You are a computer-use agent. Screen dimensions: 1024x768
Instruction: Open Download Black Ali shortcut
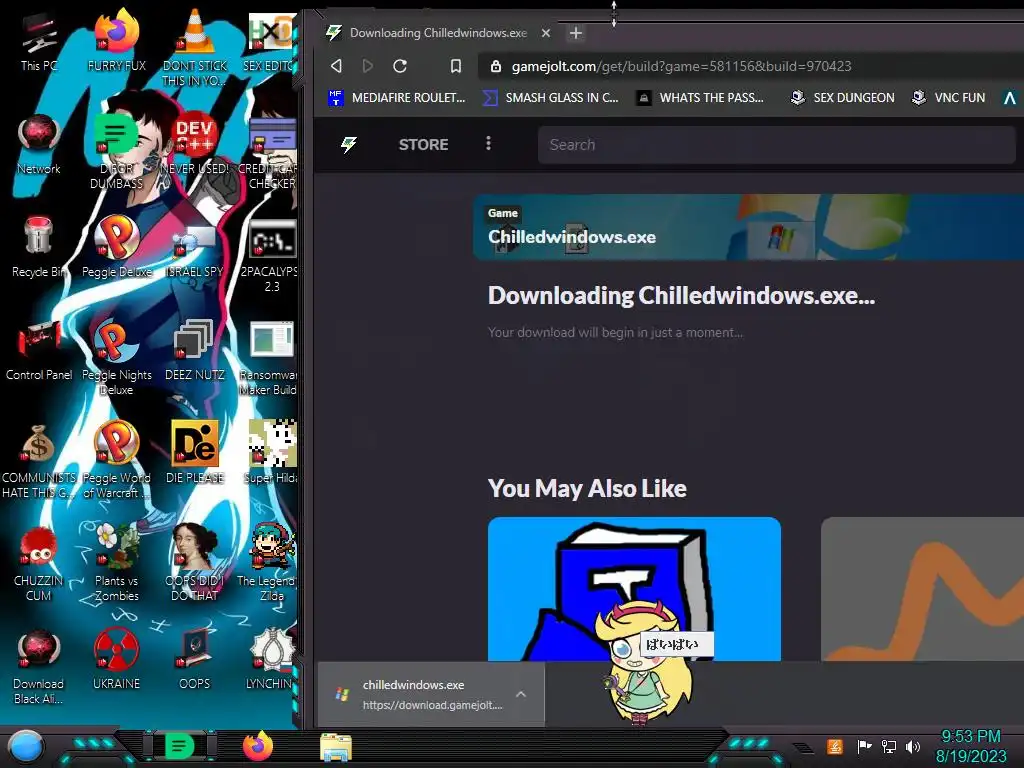39,667
